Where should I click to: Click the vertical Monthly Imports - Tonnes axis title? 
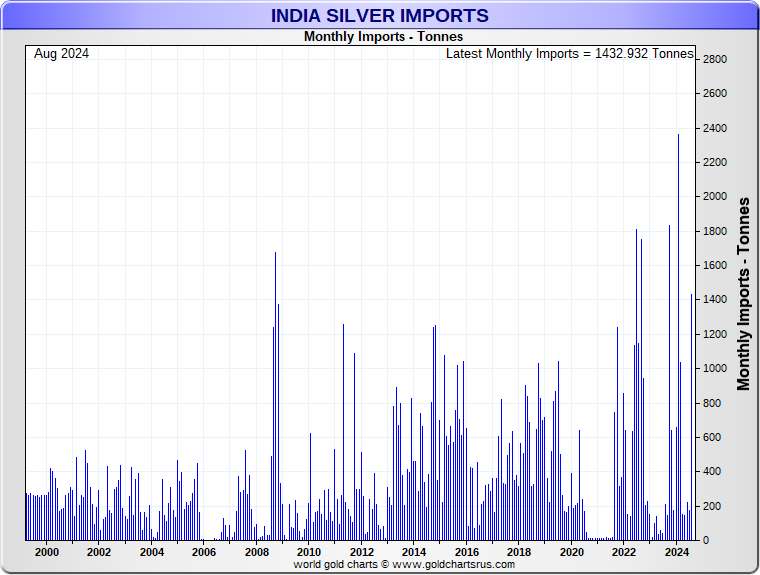pyautogui.click(x=743, y=293)
